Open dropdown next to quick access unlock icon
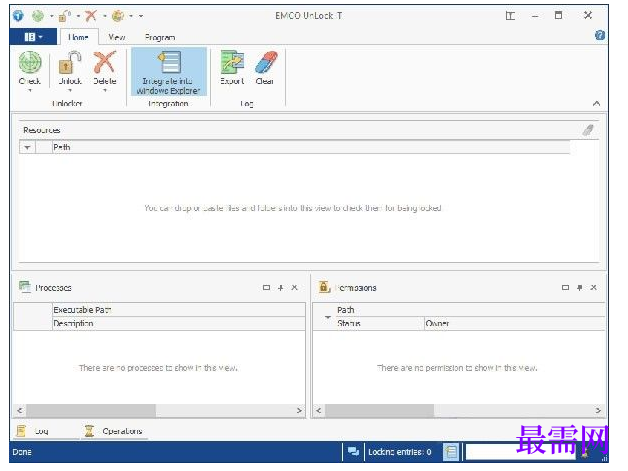The height and width of the screenshot is (471, 628). (78, 16)
